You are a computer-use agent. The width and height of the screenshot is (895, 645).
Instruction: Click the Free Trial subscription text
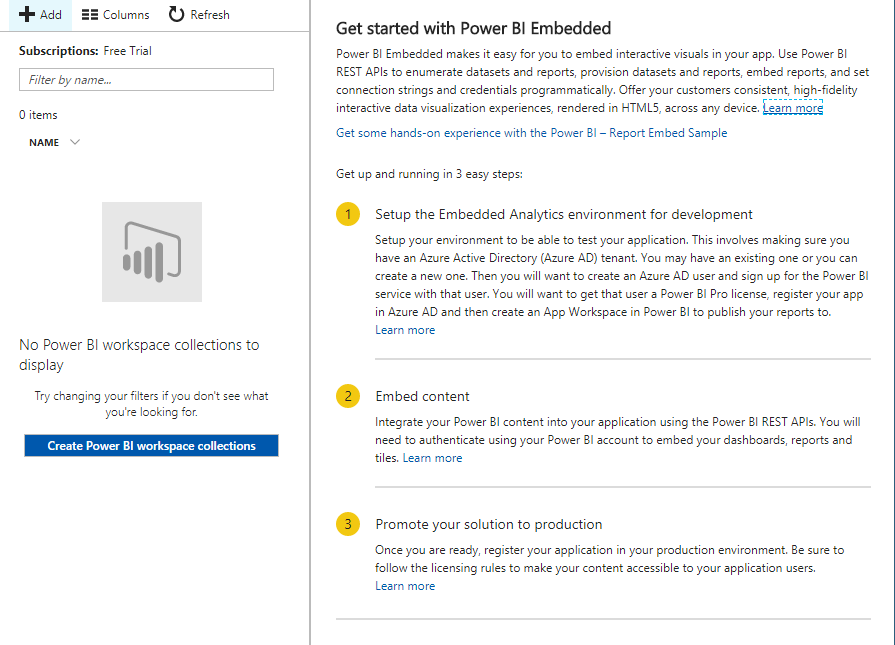click(x=127, y=51)
